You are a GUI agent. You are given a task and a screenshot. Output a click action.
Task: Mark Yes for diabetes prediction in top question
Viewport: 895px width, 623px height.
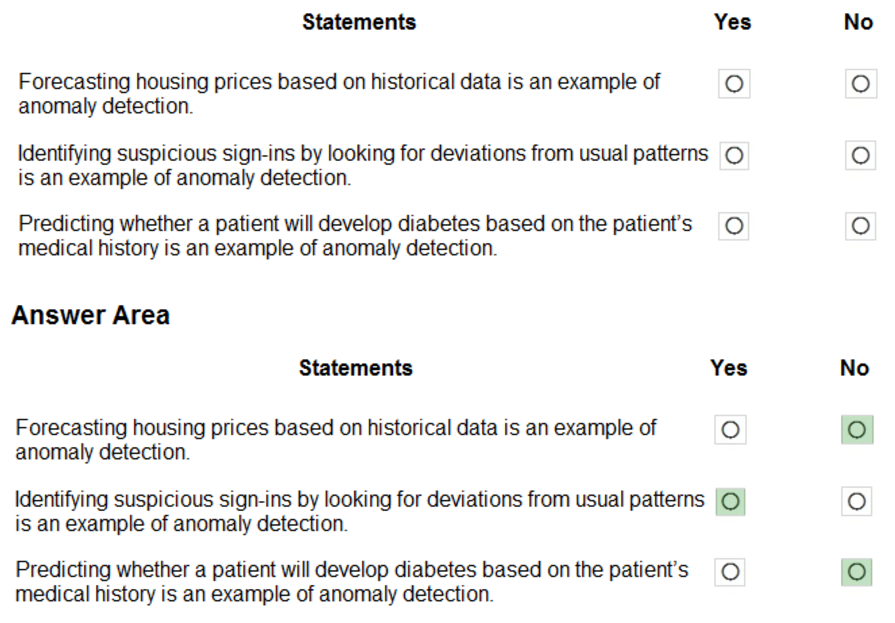(733, 227)
